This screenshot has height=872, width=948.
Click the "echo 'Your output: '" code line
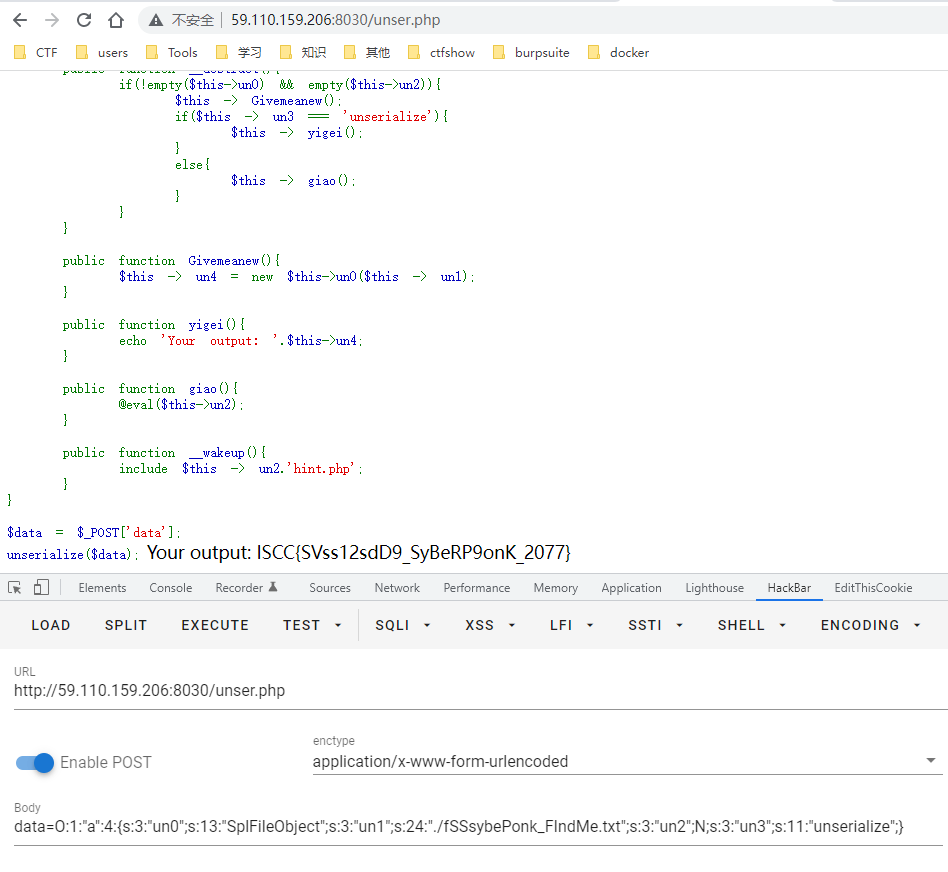tap(241, 340)
